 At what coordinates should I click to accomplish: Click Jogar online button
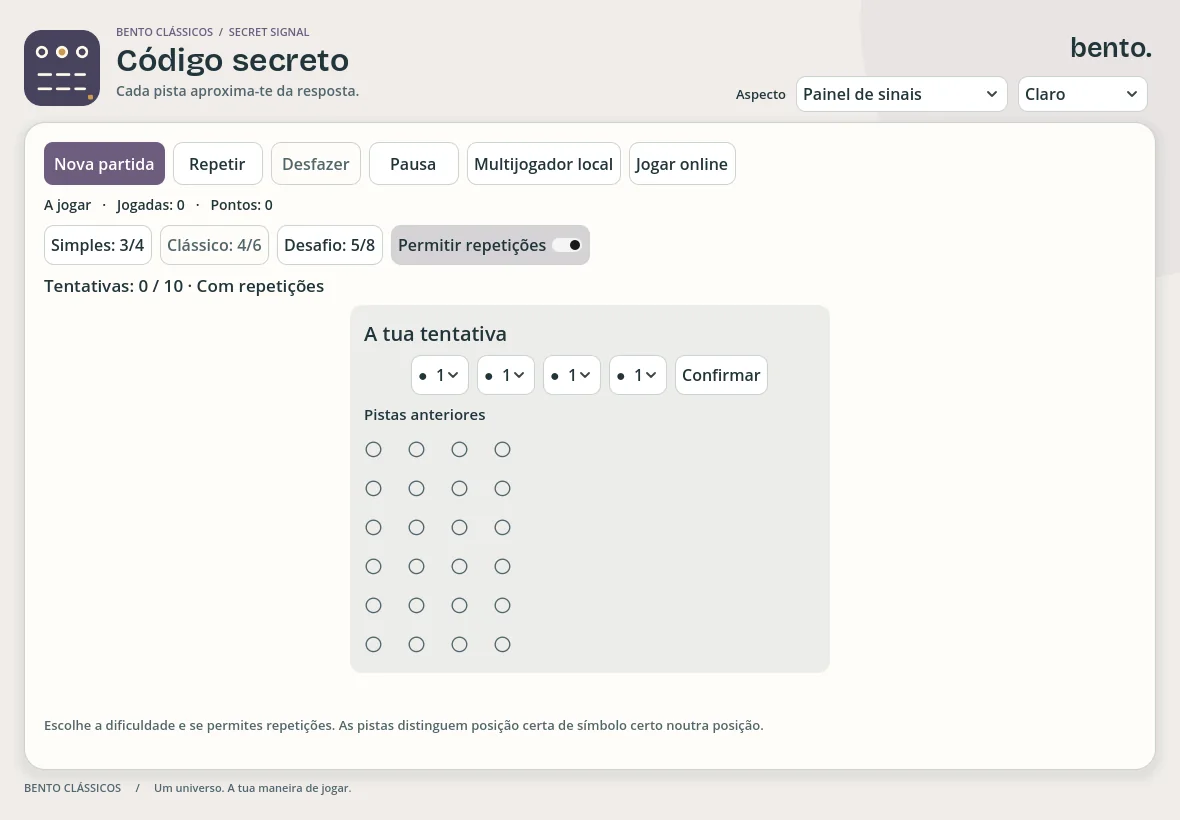click(x=682, y=164)
